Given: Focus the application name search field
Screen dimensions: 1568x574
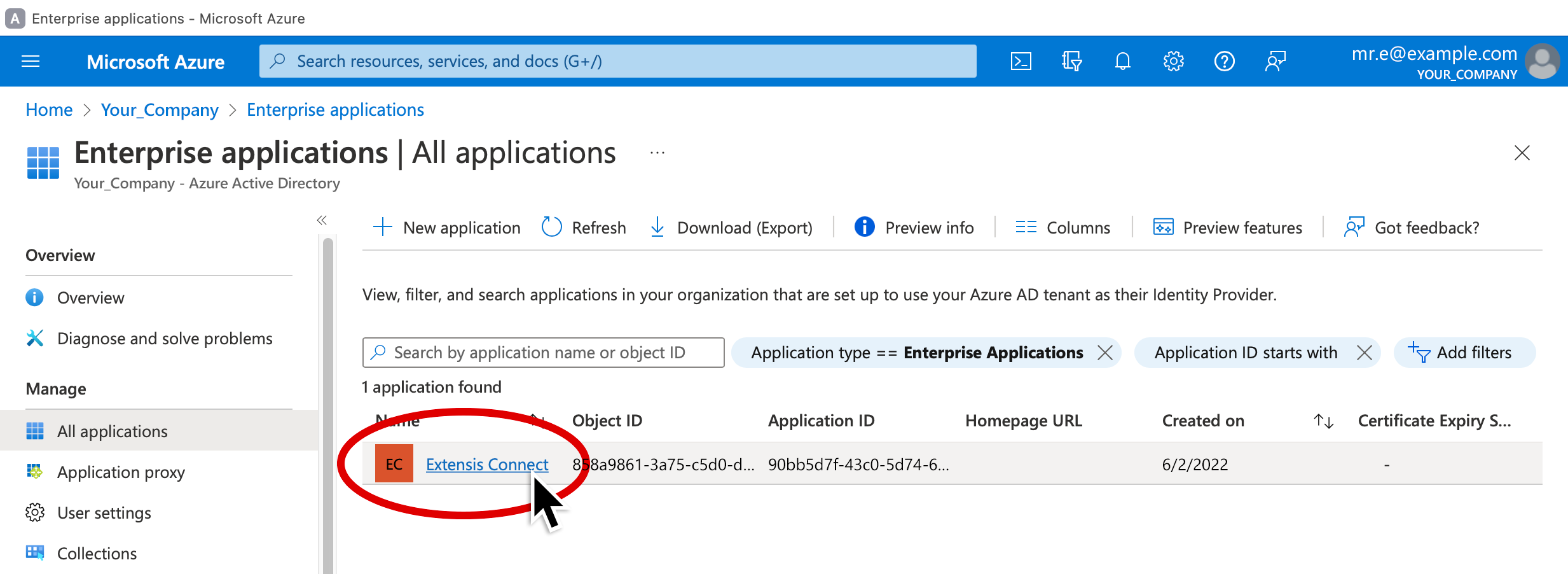Looking at the screenshot, I should [544, 353].
